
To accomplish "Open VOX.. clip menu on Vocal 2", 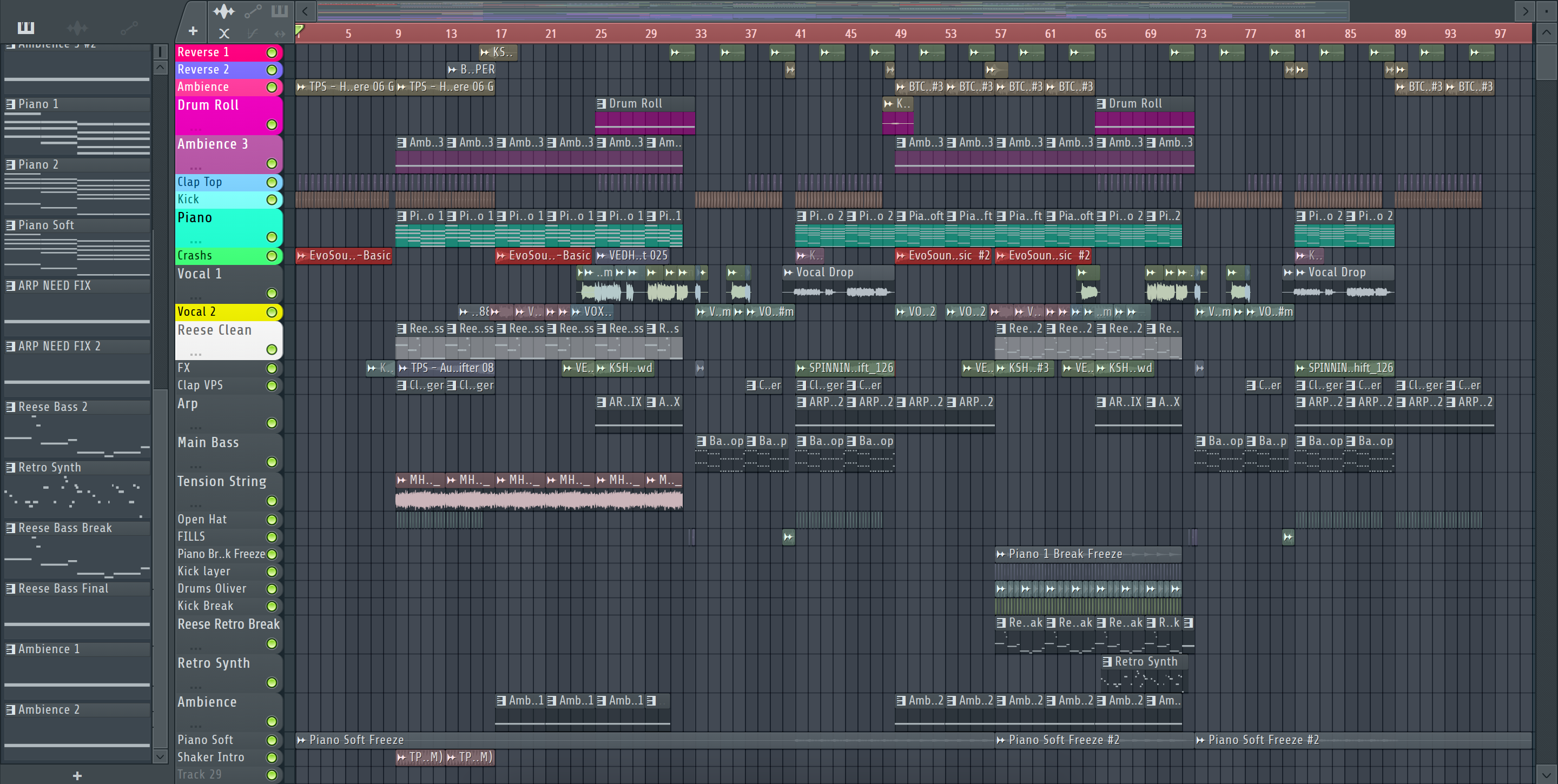I will (x=576, y=312).
